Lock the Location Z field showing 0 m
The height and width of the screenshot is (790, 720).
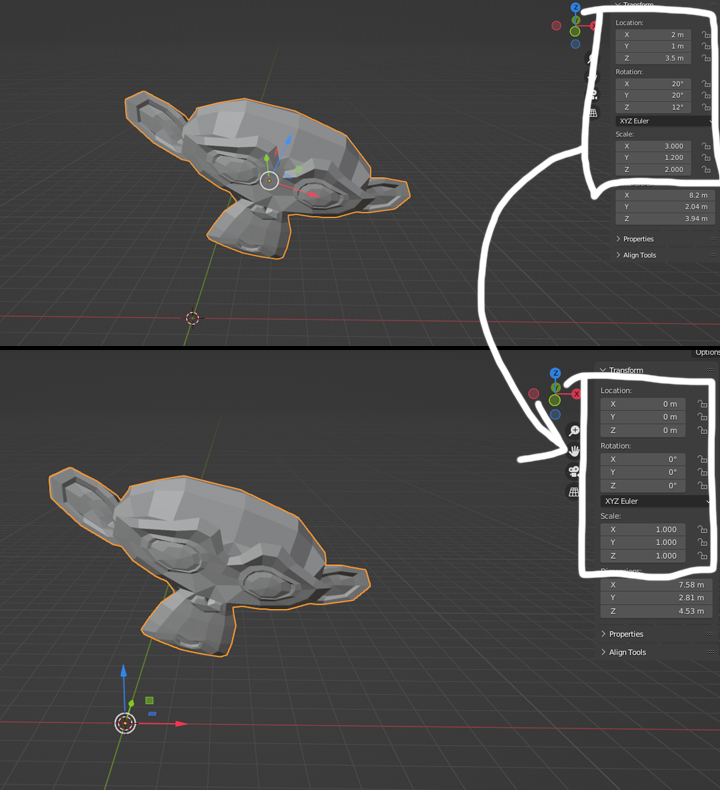[702, 430]
